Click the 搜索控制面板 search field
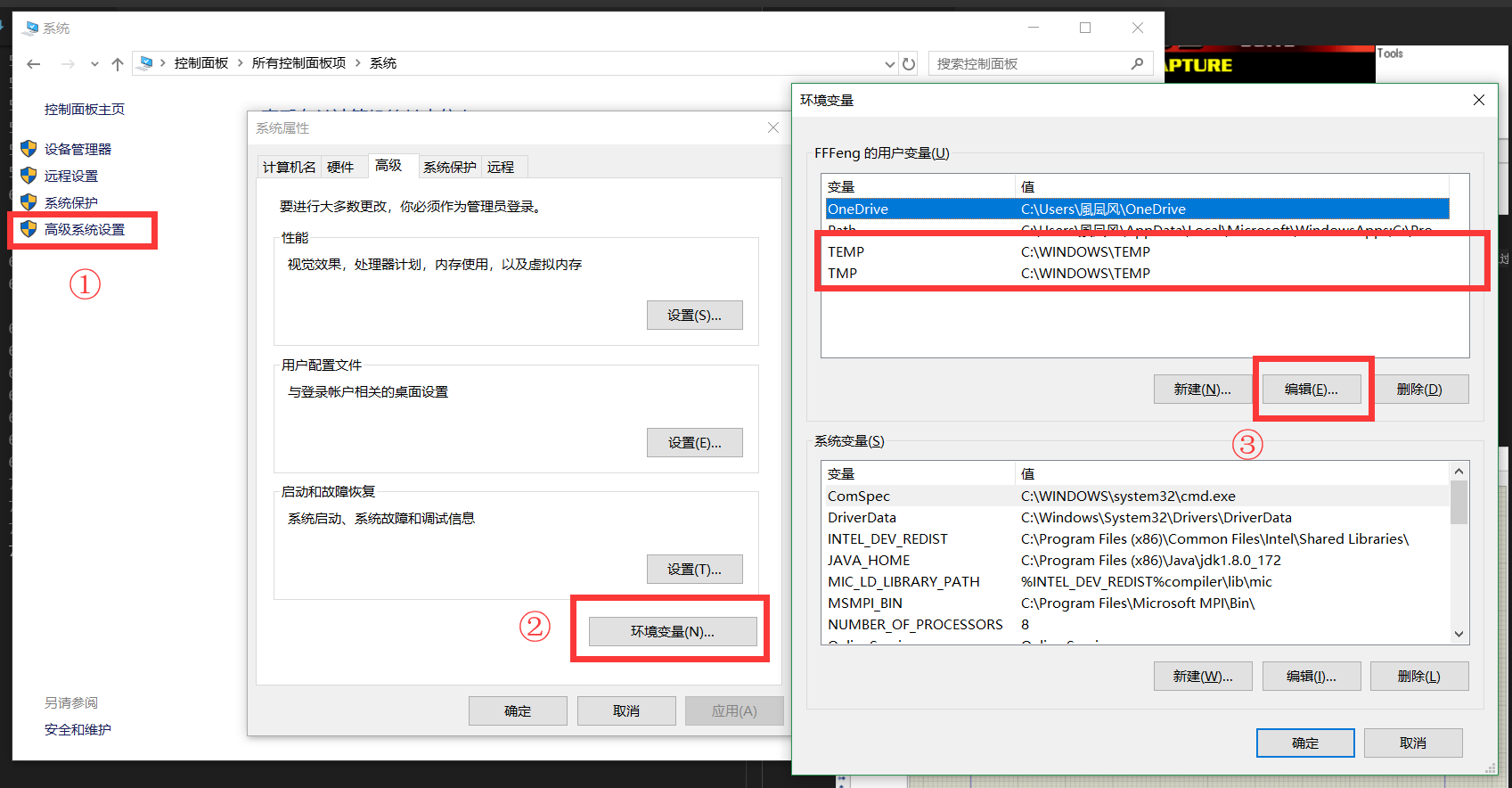Image resolution: width=1512 pixels, height=788 pixels. (1029, 64)
